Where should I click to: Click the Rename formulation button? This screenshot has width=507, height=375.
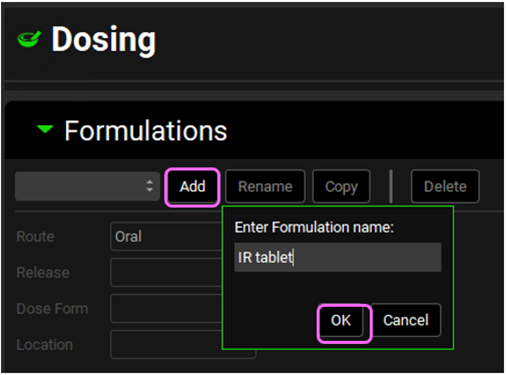point(265,186)
